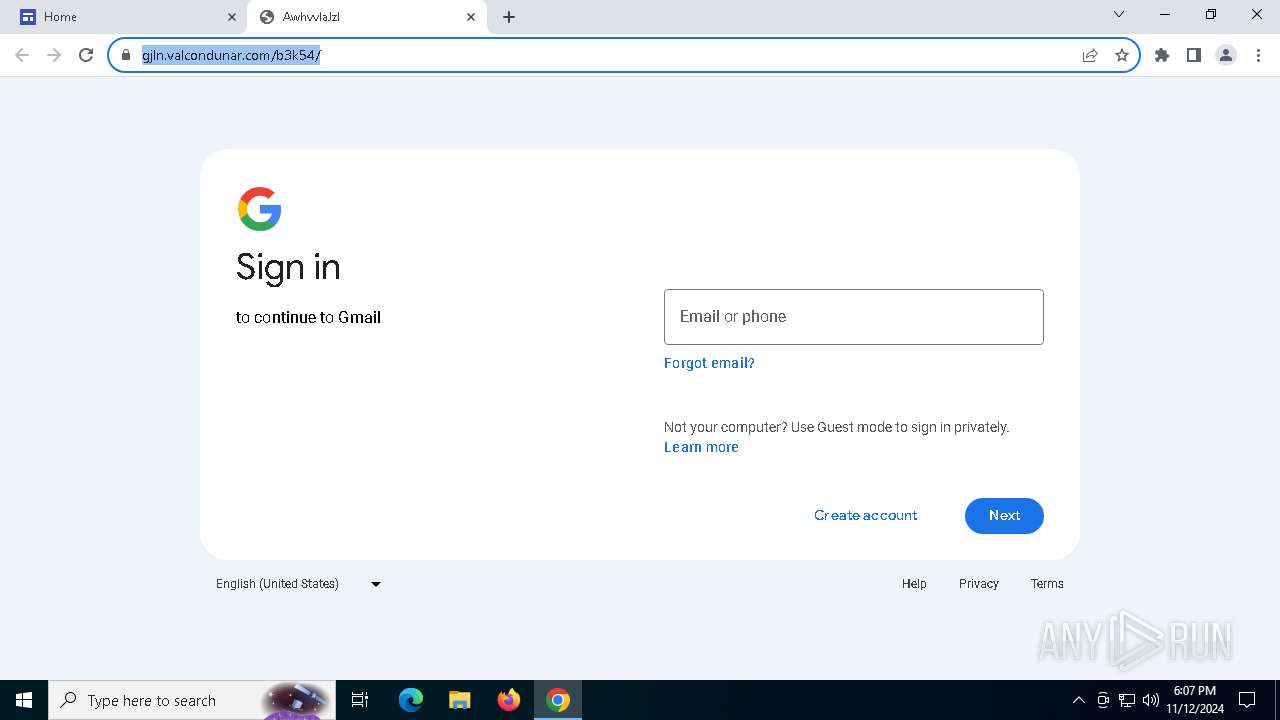Open the Help footer link
The height and width of the screenshot is (720, 1280).
(x=914, y=584)
